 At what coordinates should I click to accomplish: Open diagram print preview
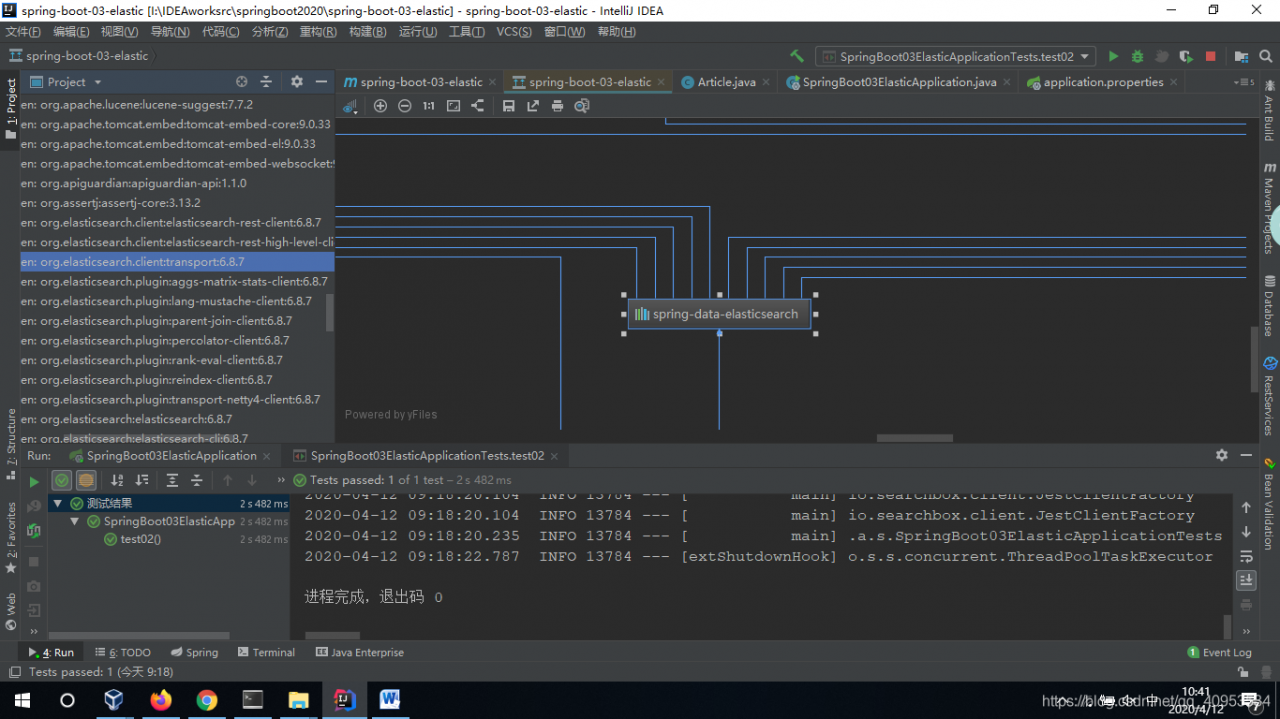click(582, 106)
